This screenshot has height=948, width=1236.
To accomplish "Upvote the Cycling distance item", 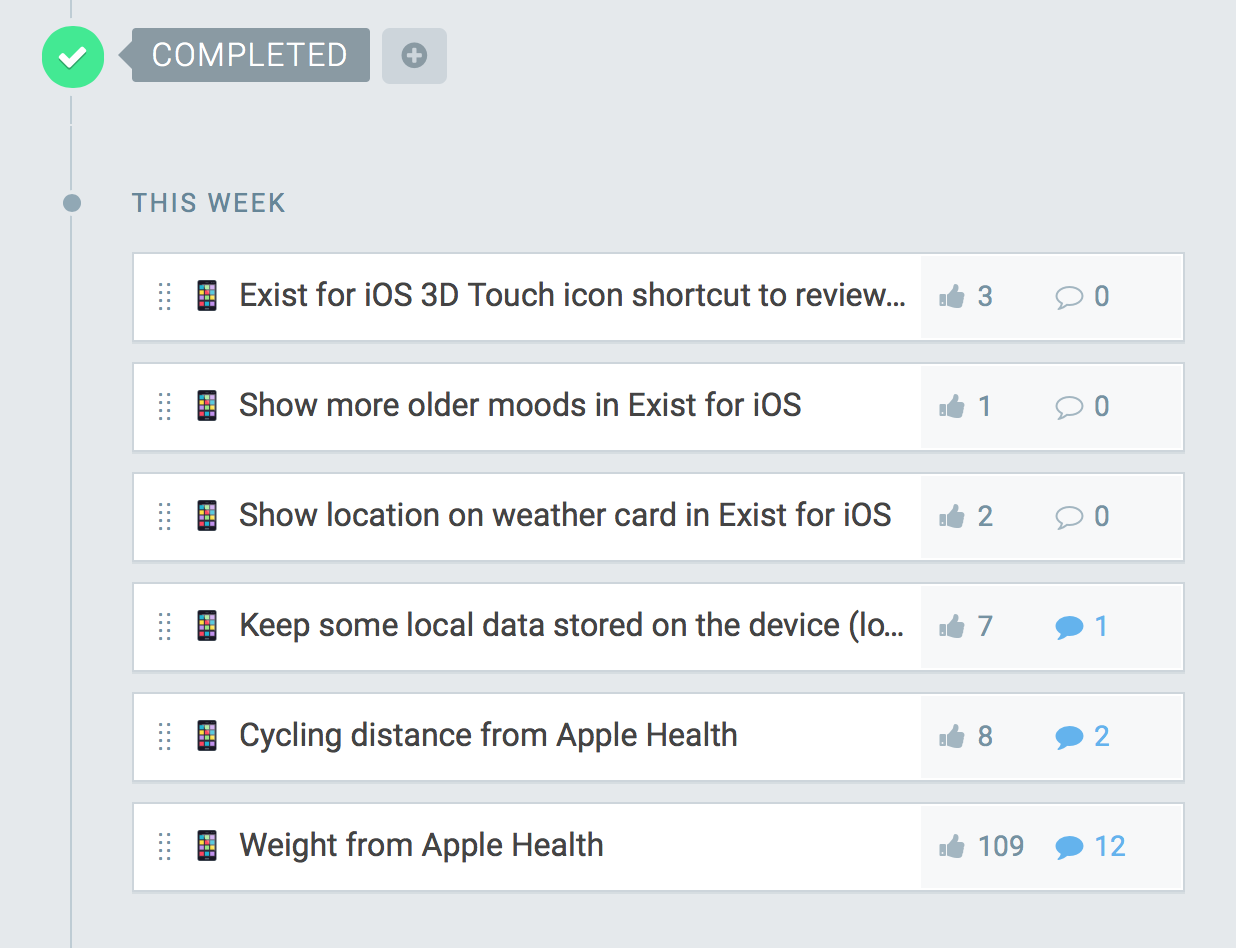I will pos(952,737).
